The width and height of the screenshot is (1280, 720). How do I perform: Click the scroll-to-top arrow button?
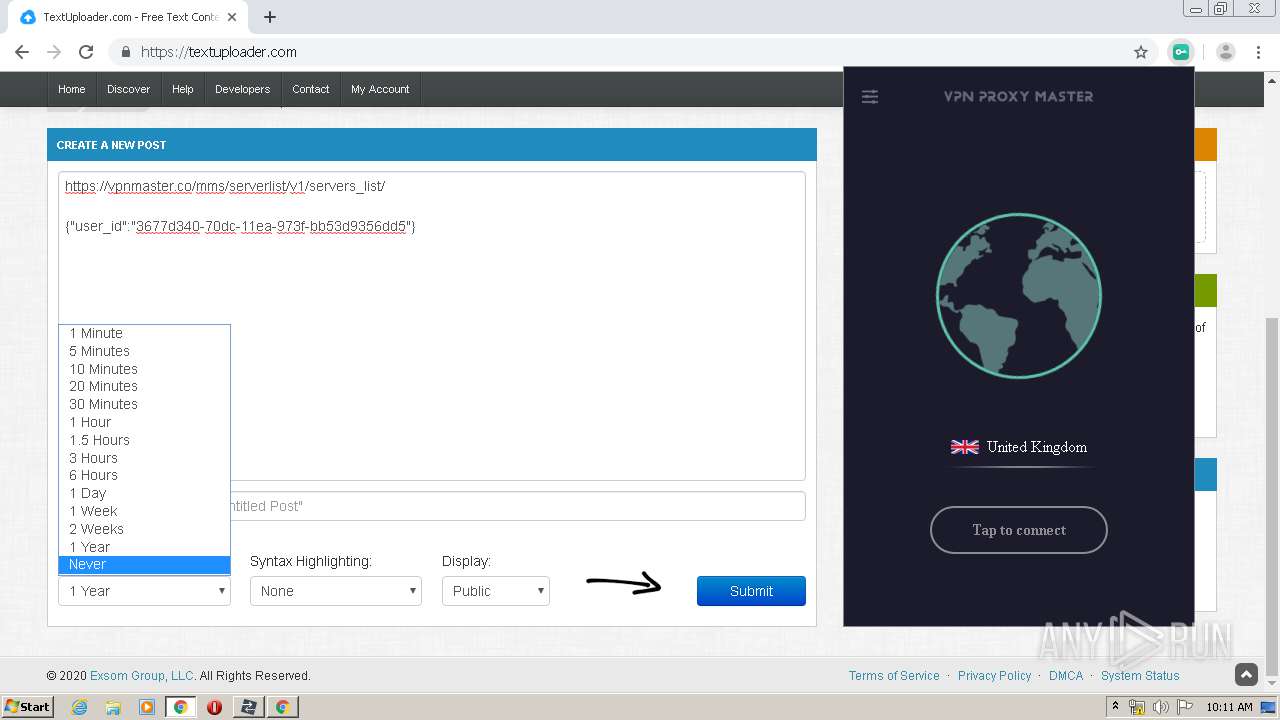1246,675
